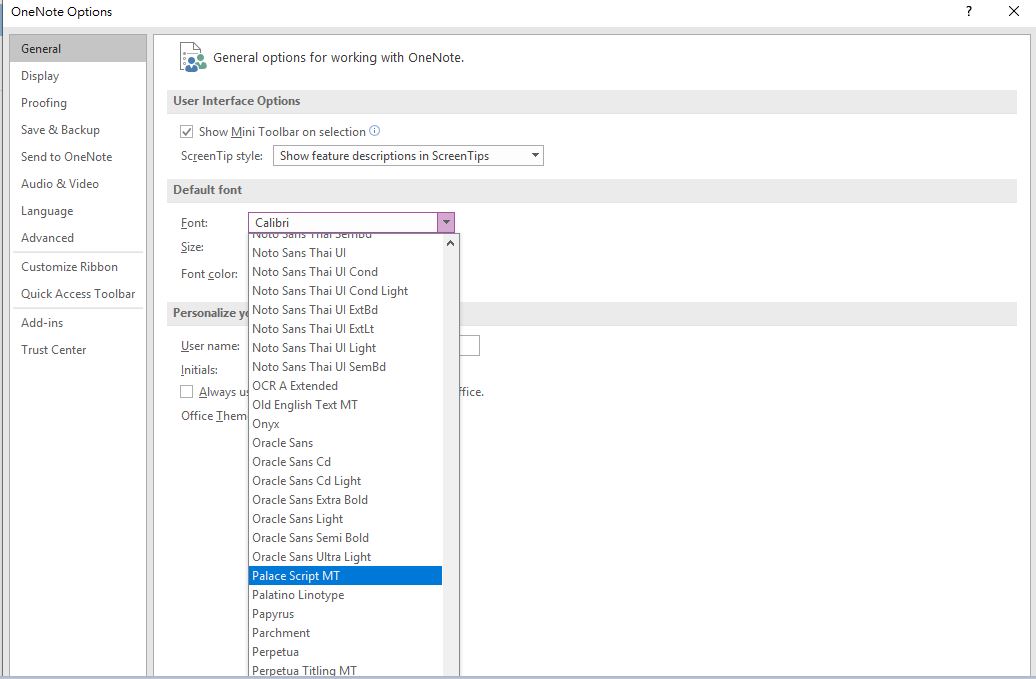Toggle the Always use these values checkbox
Screen dimensions: 1036x679
[186, 392]
